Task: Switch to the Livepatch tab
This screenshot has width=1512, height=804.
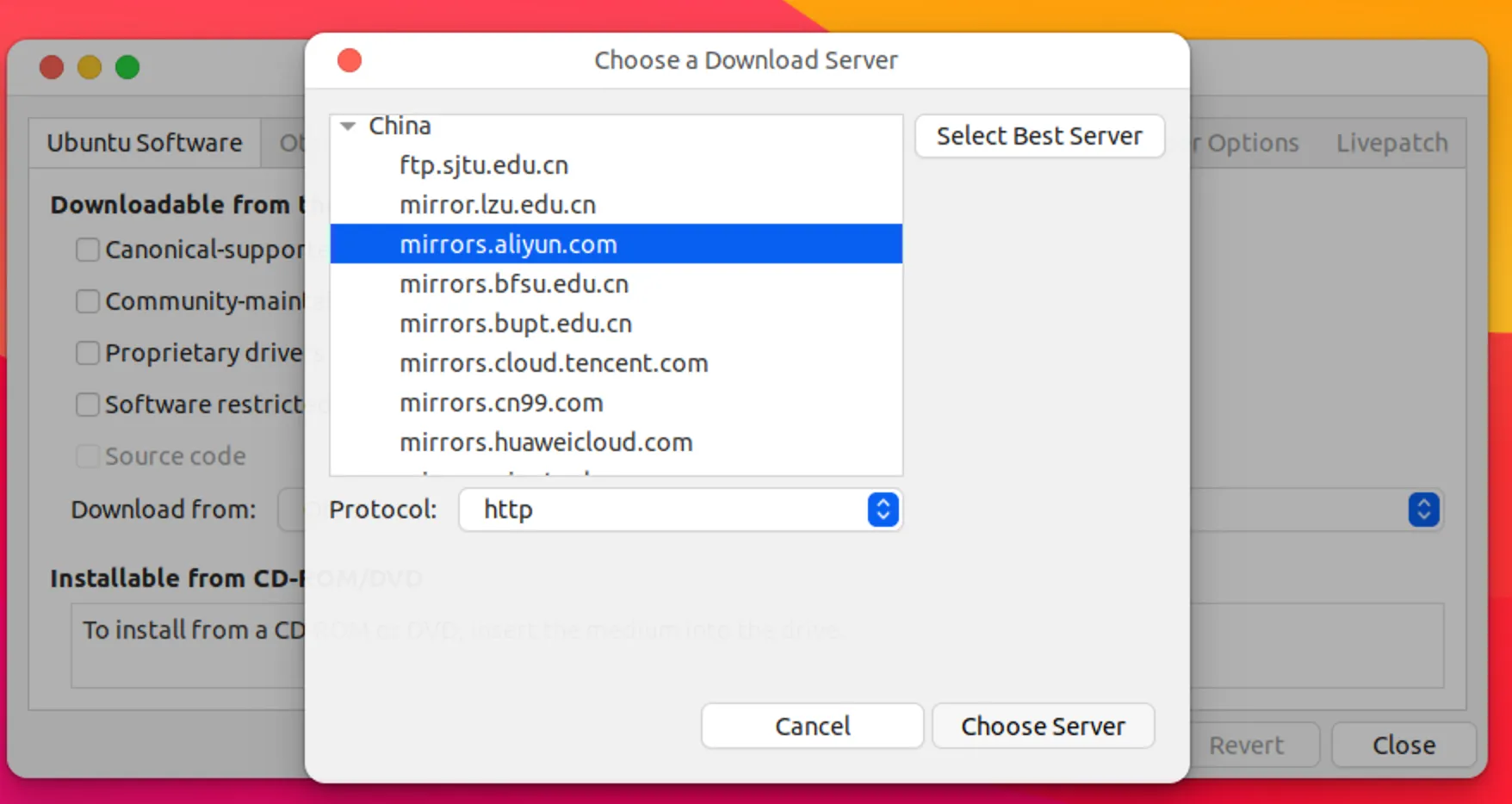Action: 1391,143
